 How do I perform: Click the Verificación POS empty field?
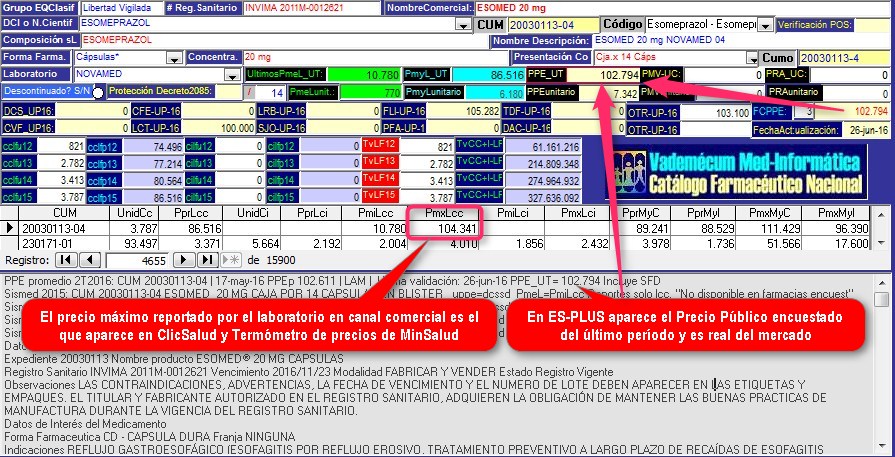click(872, 25)
